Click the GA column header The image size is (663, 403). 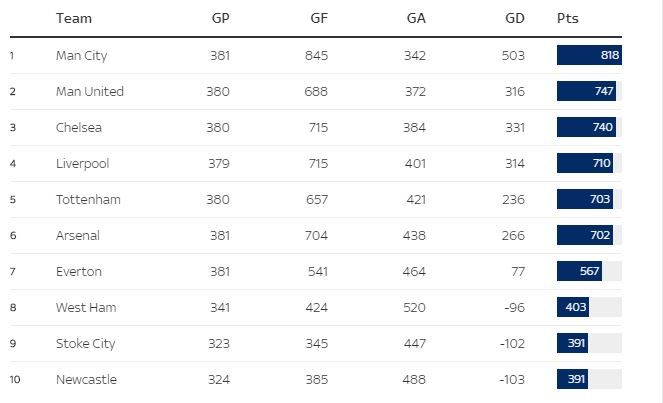pos(416,19)
